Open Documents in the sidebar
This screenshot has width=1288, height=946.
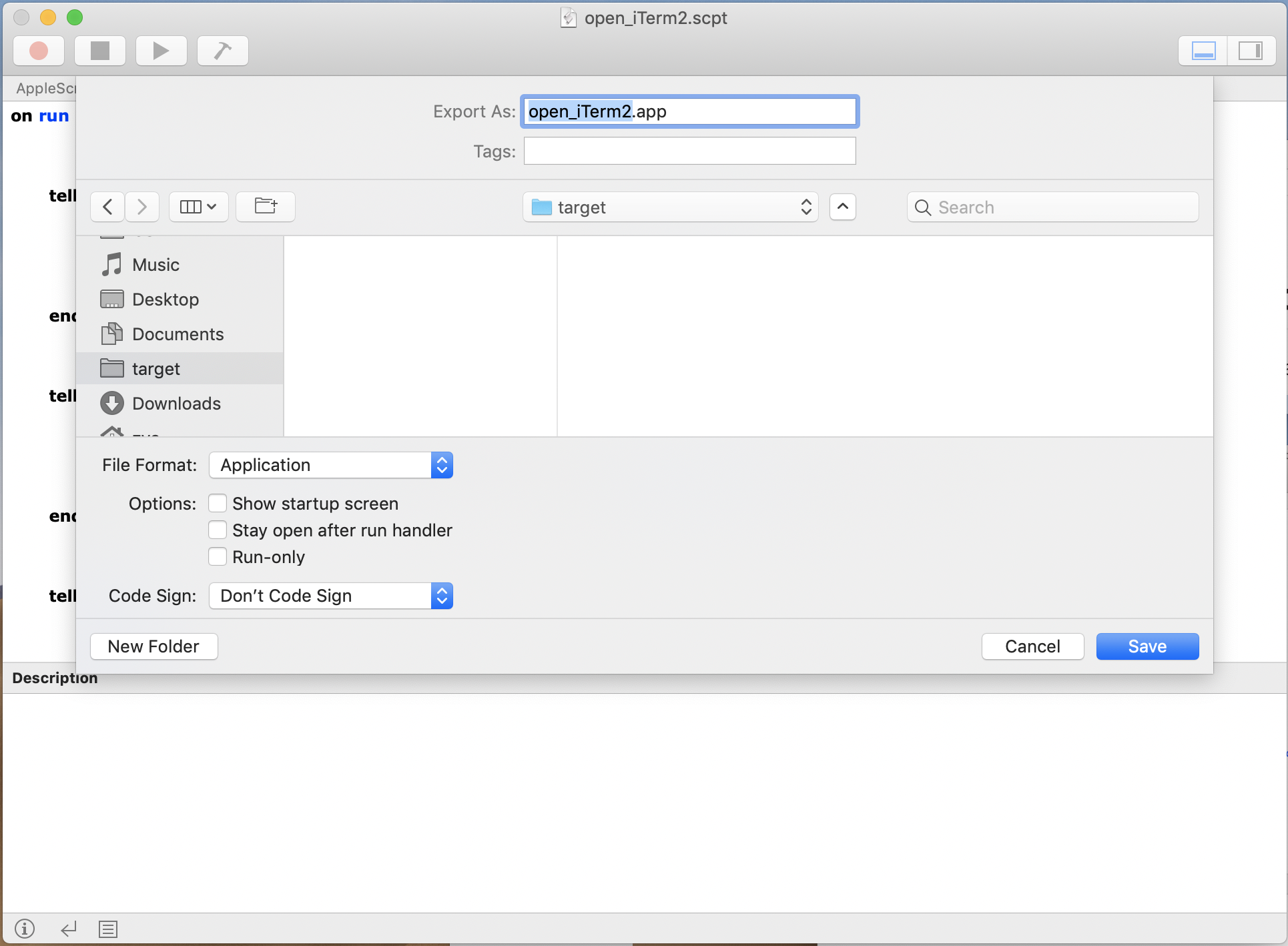point(178,334)
